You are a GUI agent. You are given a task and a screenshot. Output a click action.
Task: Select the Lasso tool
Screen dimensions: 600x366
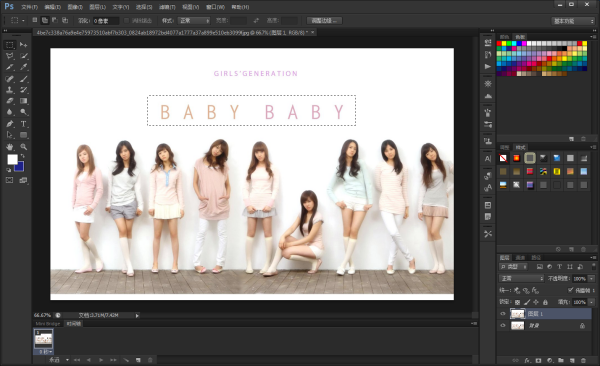10,56
